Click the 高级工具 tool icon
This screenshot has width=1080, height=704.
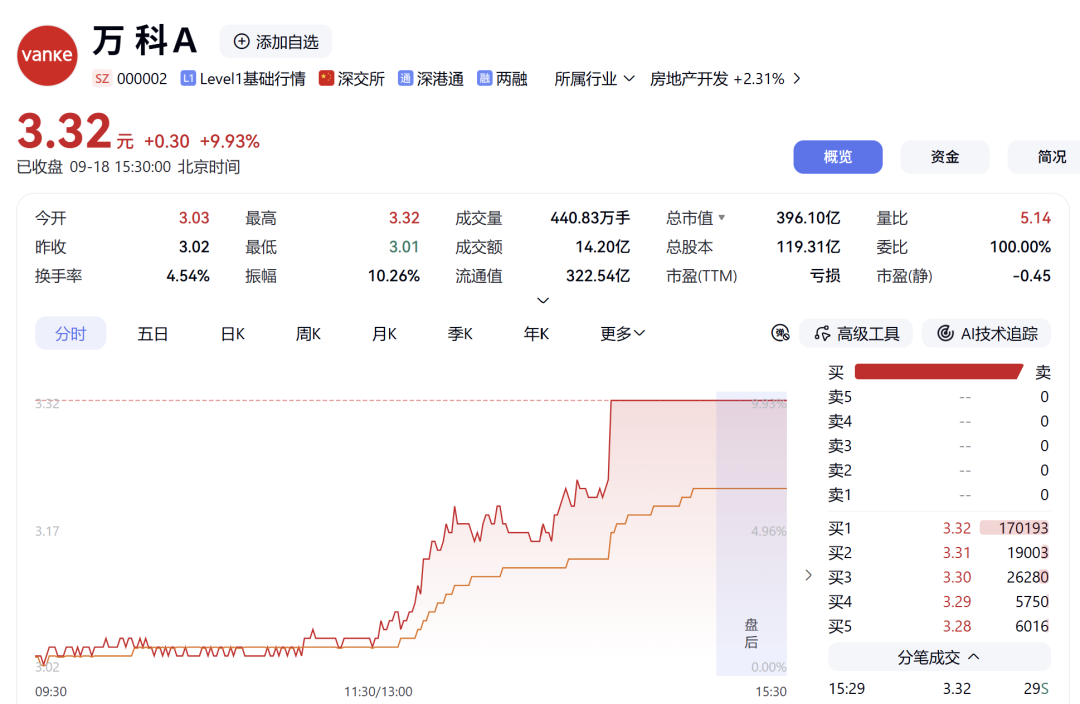click(x=822, y=333)
